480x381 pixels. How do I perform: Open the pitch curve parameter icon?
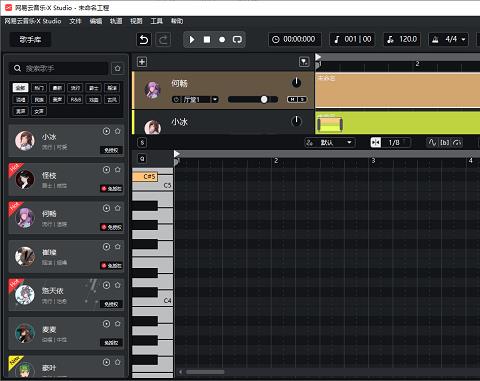pyautogui.click(x=432, y=143)
